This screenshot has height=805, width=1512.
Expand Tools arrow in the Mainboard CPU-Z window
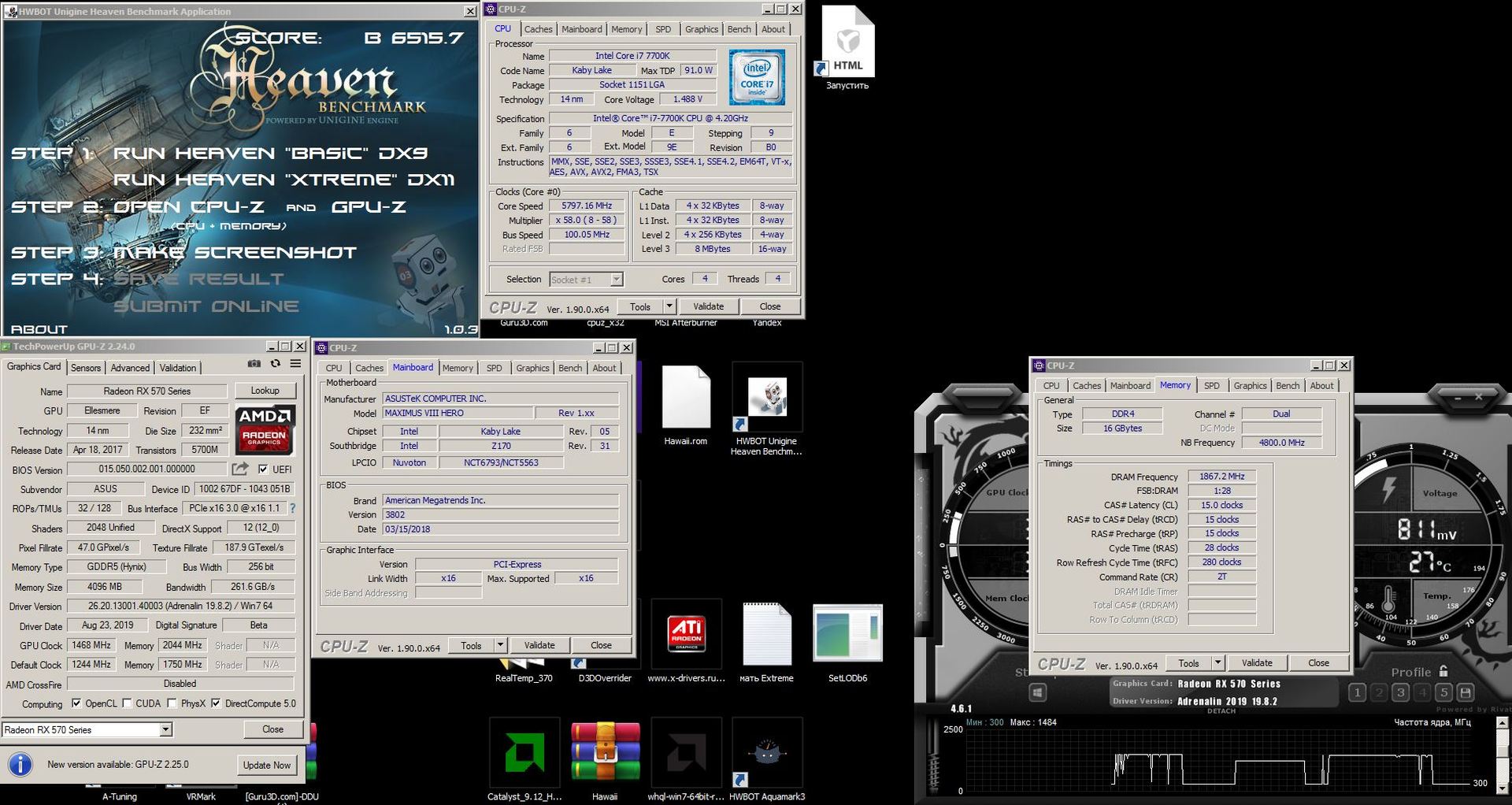pos(500,645)
